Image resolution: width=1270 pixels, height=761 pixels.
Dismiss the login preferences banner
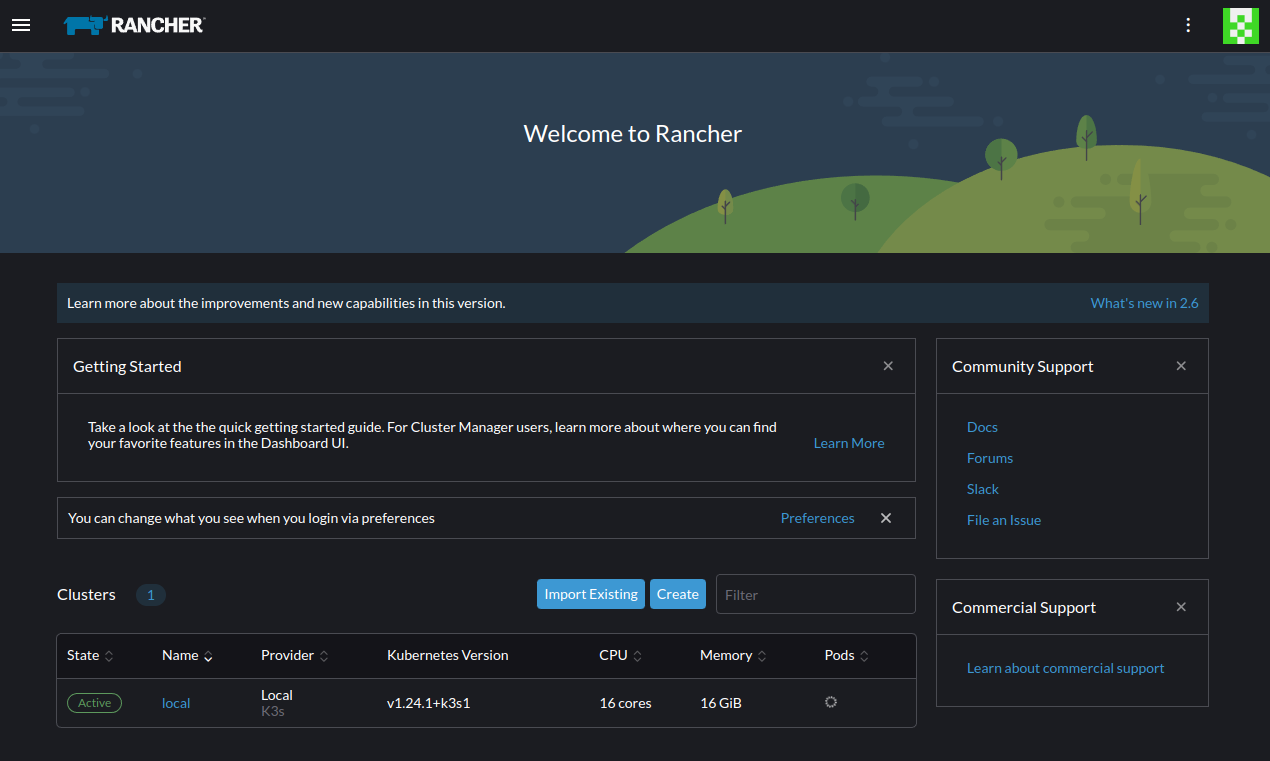(886, 518)
